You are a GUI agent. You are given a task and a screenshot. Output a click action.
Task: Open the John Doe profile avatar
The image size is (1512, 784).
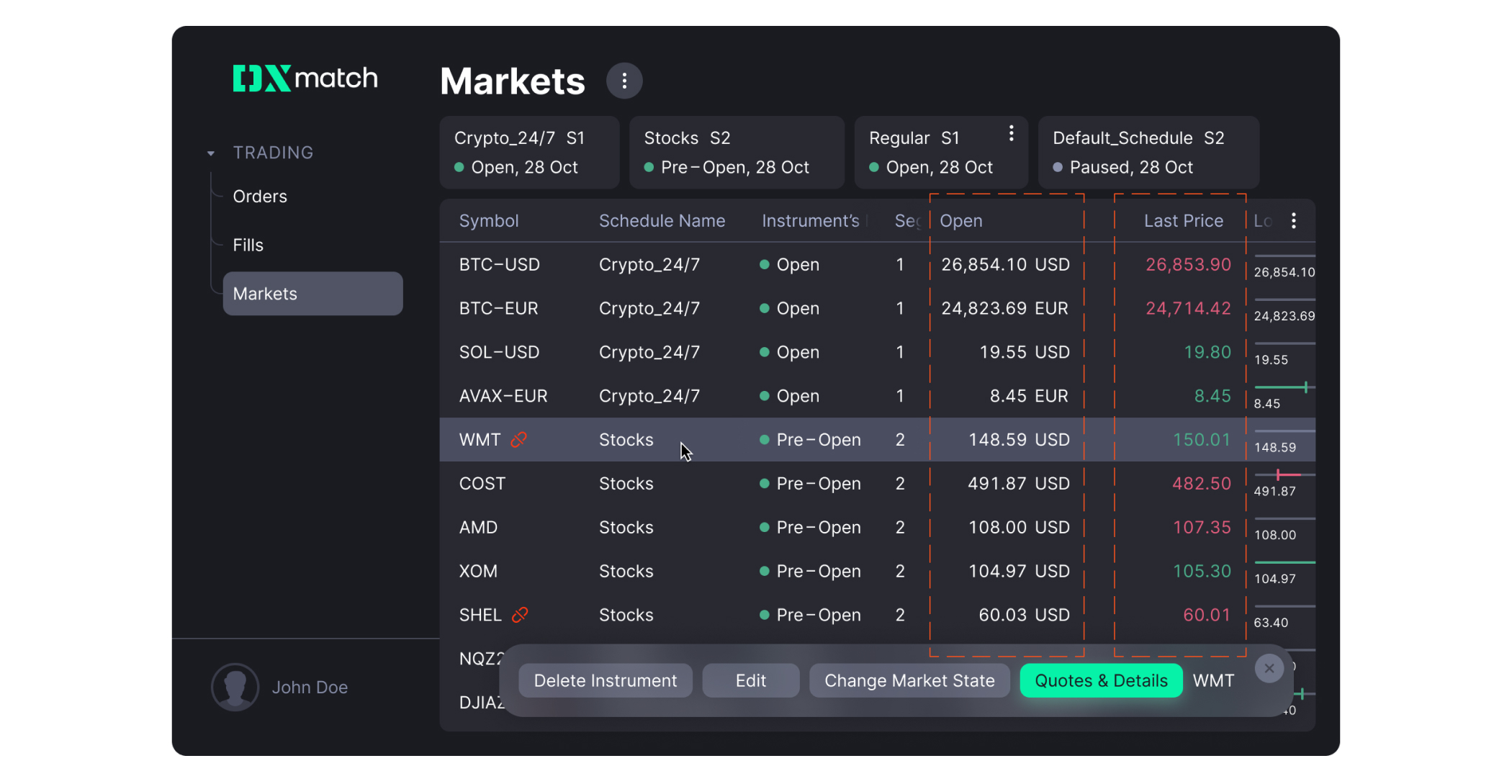[235, 687]
